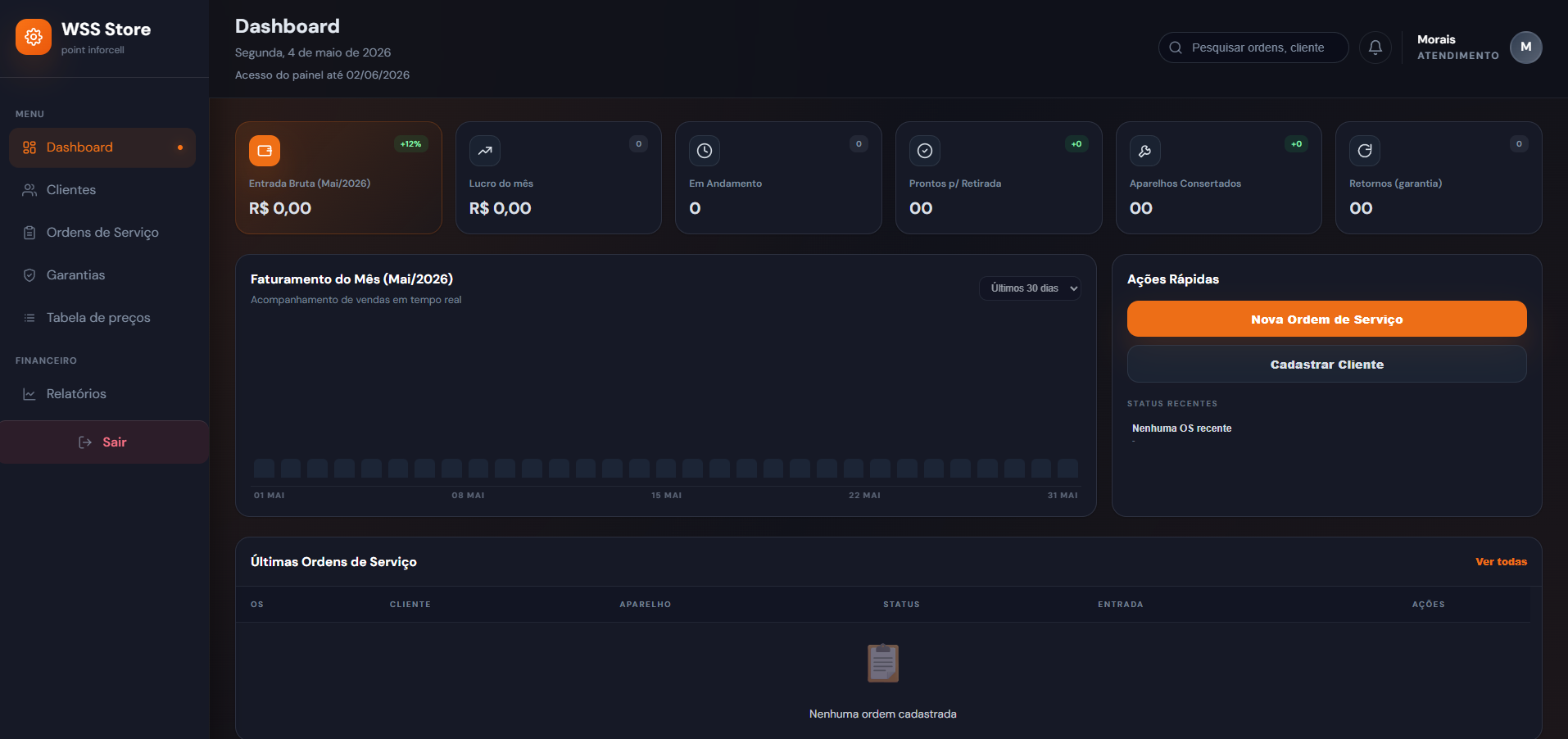This screenshot has height=739, width=1568.
Task: Click the WSS Store gear logo
Action: [34, 37]
